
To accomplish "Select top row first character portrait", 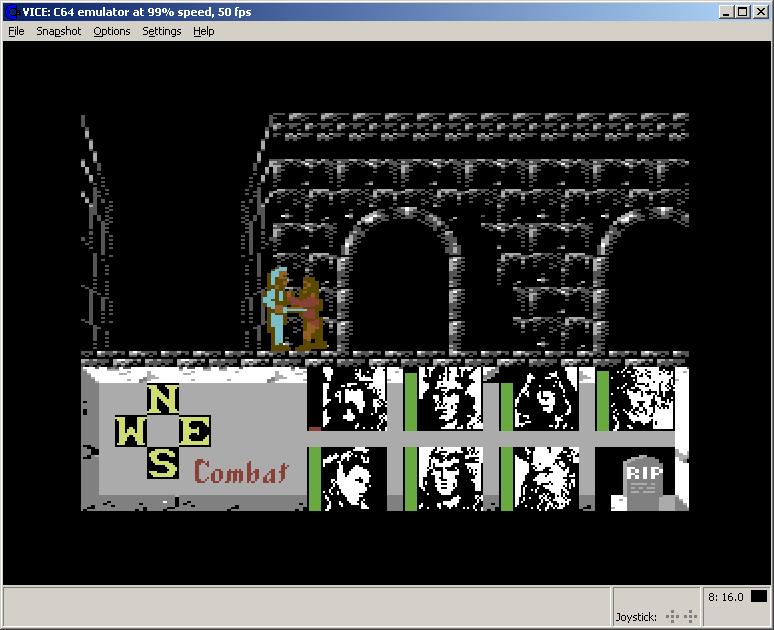I will 353,399.
